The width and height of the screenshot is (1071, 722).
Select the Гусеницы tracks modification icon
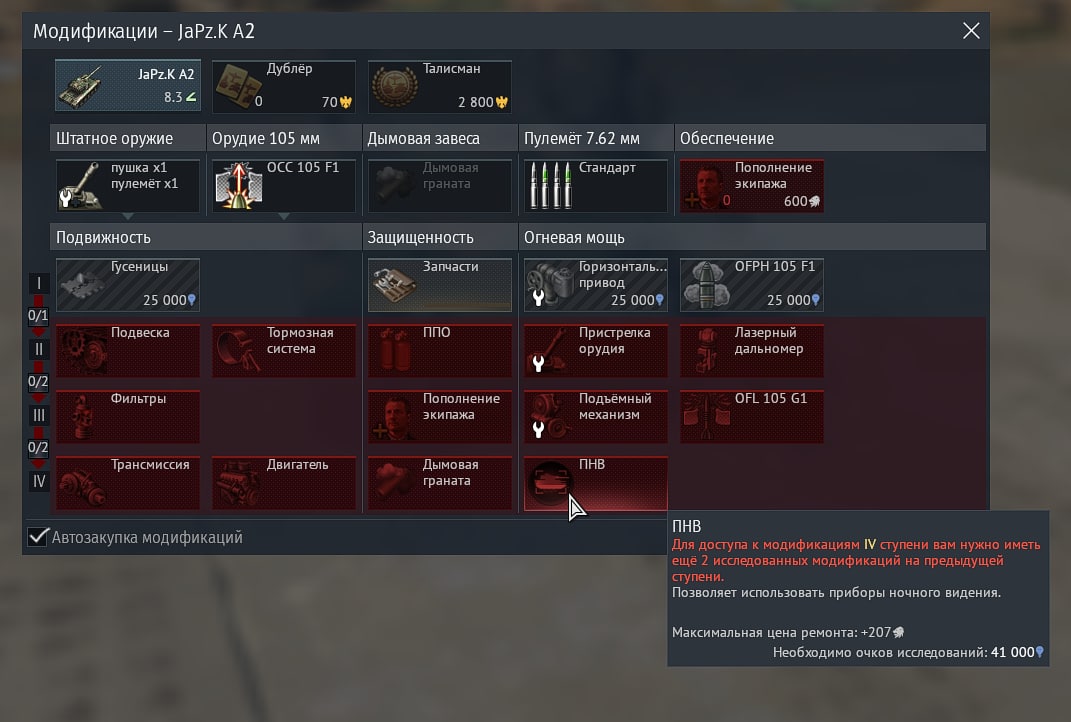(x=128, y=285)
